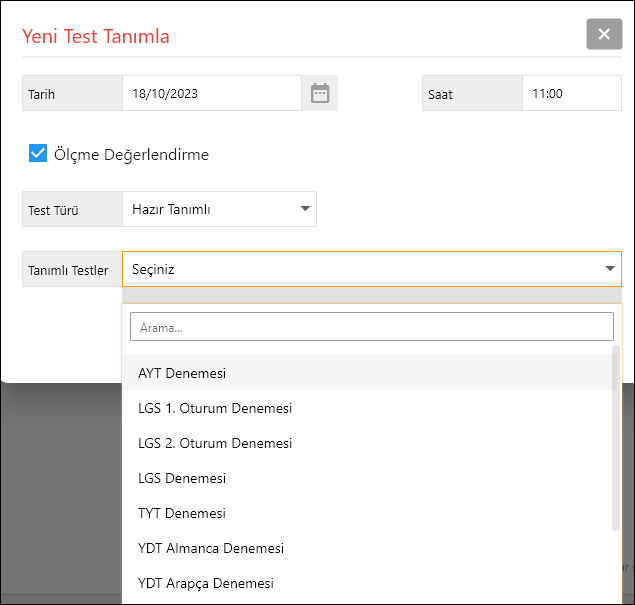
Task: Collapse the Tanımlı Testler dropdown arrow
Action: click(609, 269)
